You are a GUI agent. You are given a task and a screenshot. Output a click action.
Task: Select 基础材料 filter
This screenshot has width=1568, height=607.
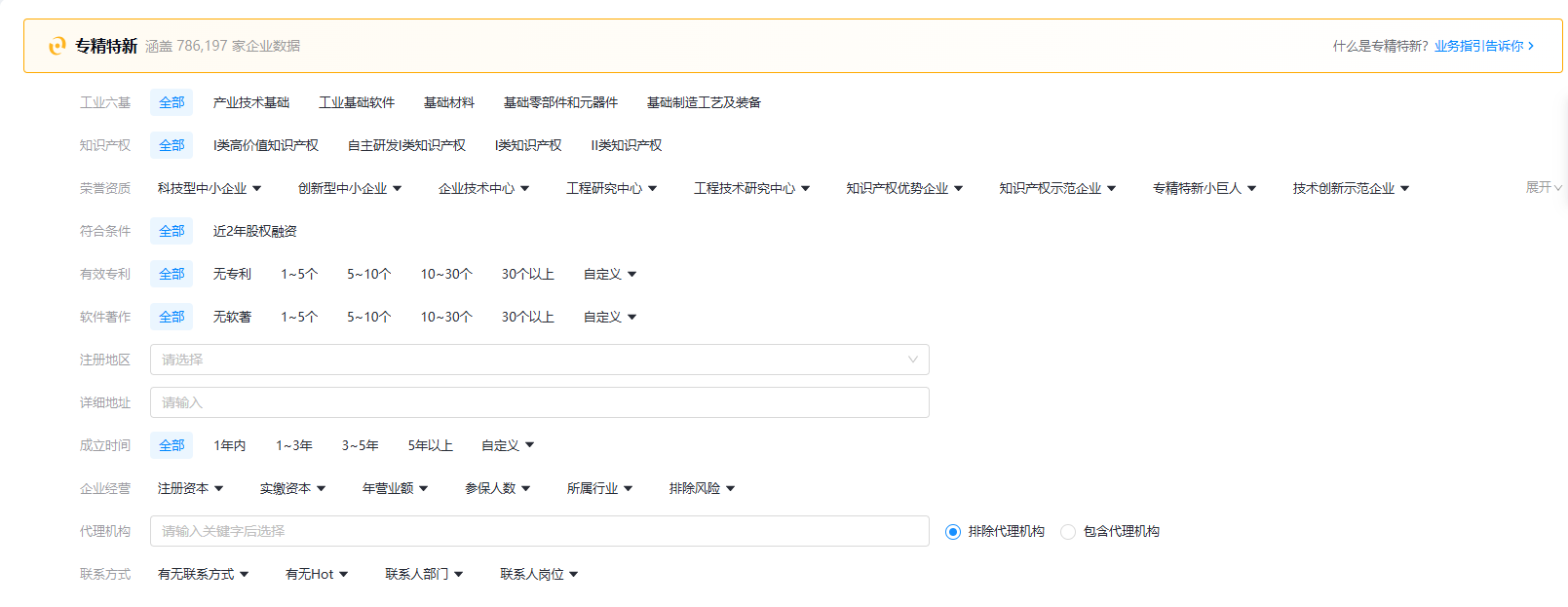pyautogui.click(x=449, y=102)
